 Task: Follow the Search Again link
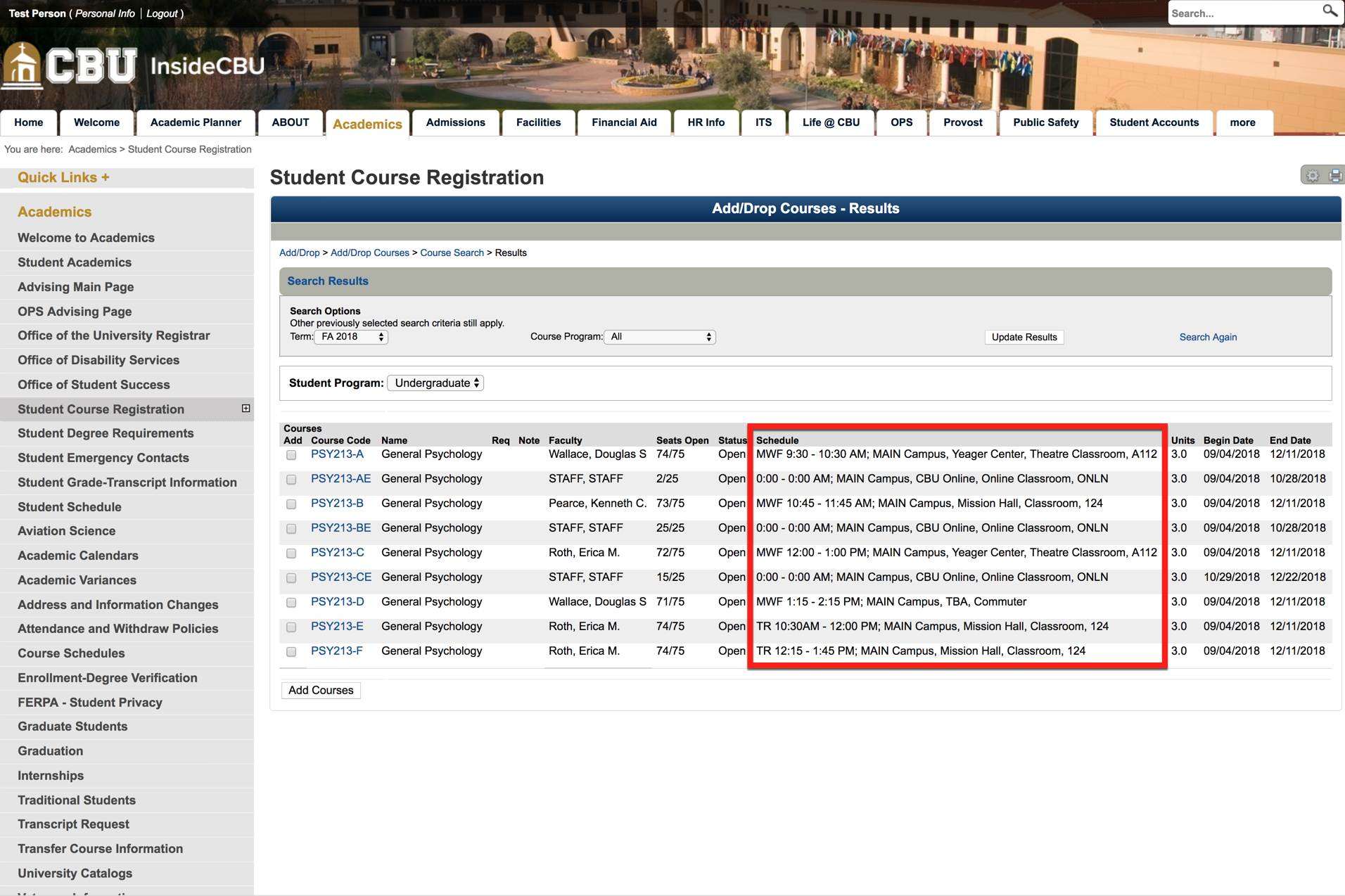[1207, 337]
